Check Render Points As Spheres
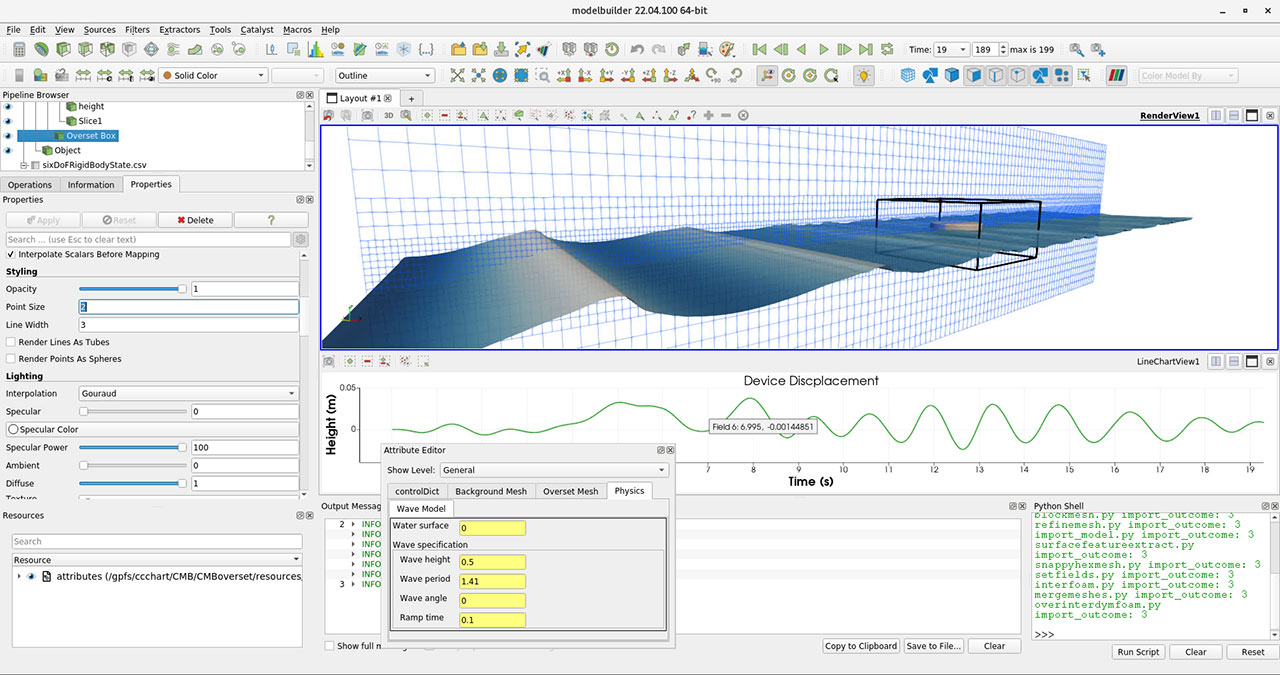This screenshot has height=675, width=1280. [12, 358]
